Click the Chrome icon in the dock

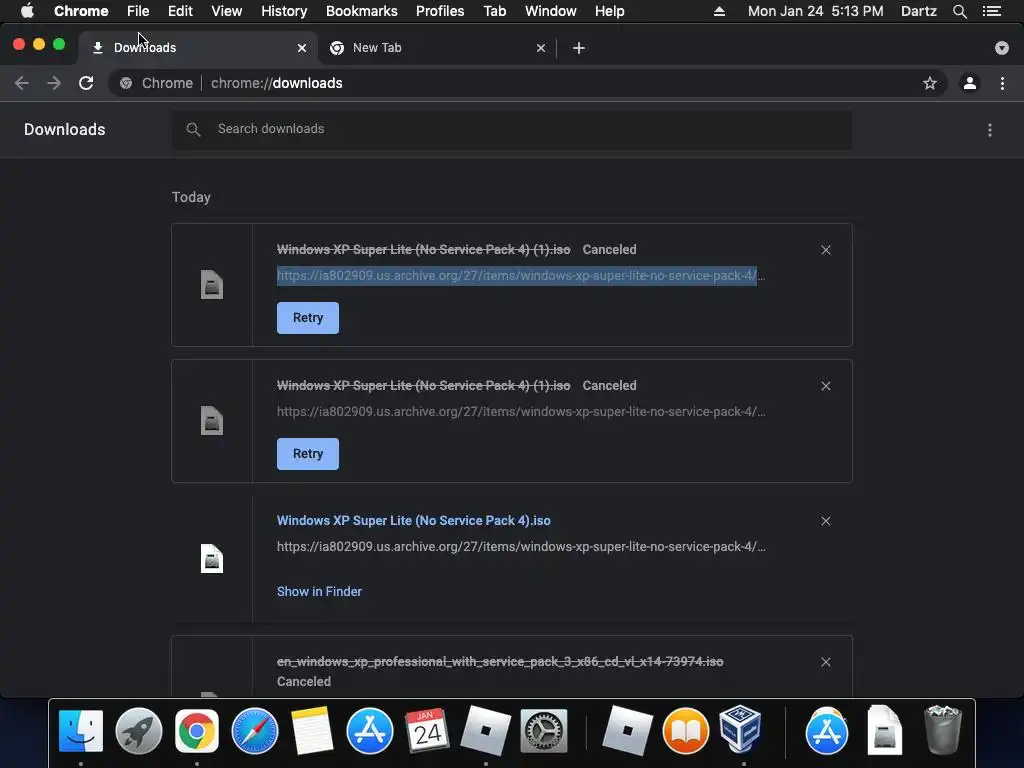click(197, 731)
